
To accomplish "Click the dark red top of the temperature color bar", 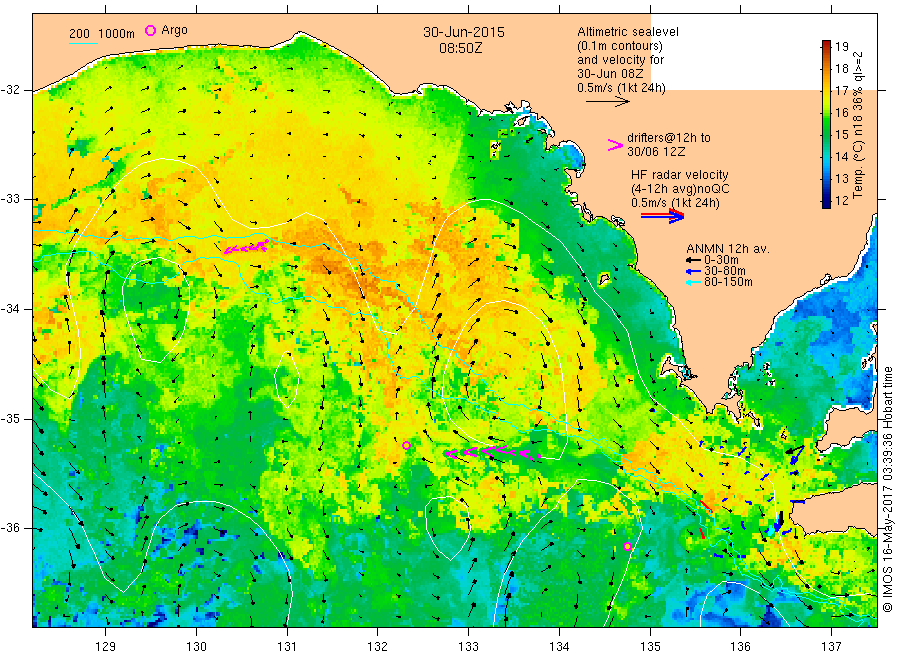I will [826, 45].
